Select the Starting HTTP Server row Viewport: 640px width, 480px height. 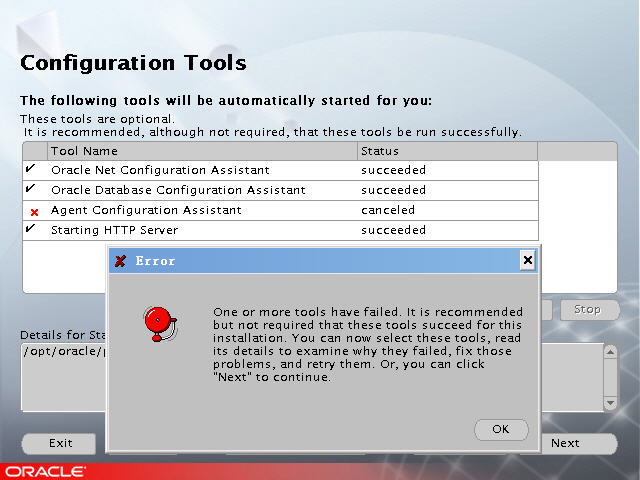pos(280,230)
